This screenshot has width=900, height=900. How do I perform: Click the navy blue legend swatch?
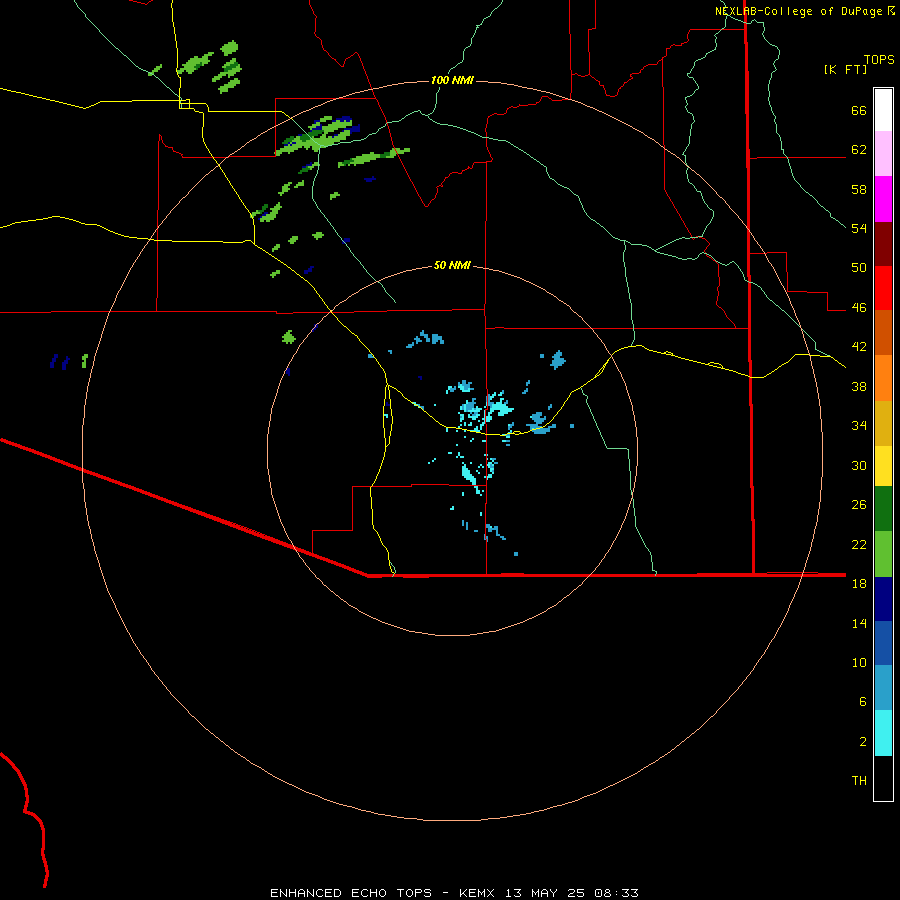point(883,599)
